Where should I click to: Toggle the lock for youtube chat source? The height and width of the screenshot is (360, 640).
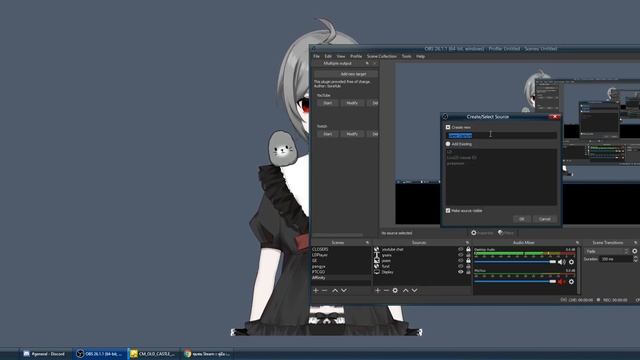[x=469, y=249]
